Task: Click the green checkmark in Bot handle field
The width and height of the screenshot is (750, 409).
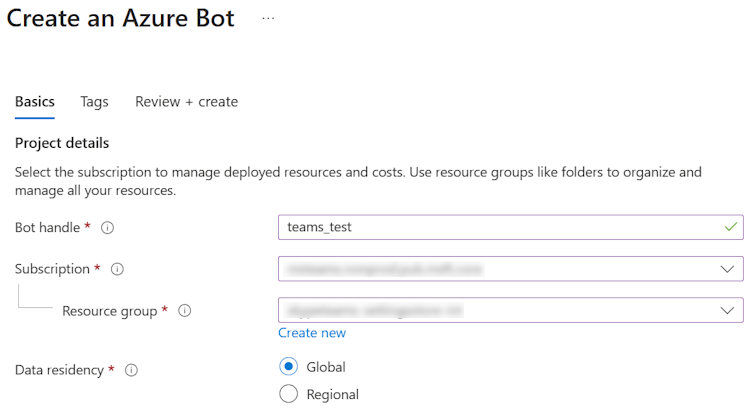Action: (729, 227)
